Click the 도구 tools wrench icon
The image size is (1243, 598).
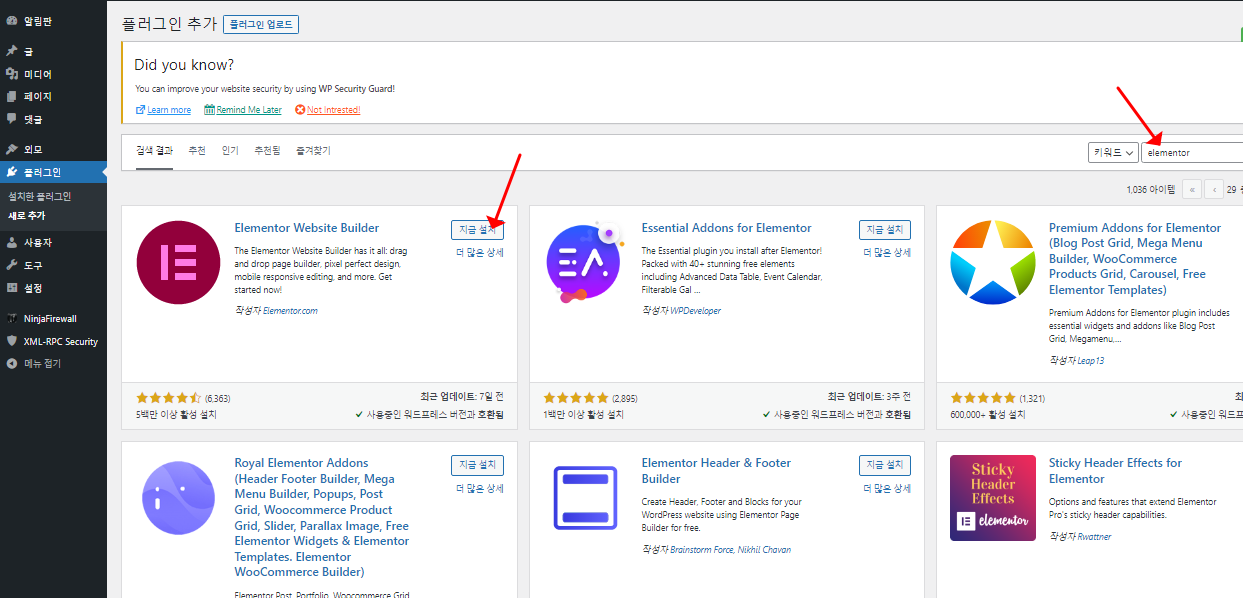pyautogui.click(x=11, y=265)
